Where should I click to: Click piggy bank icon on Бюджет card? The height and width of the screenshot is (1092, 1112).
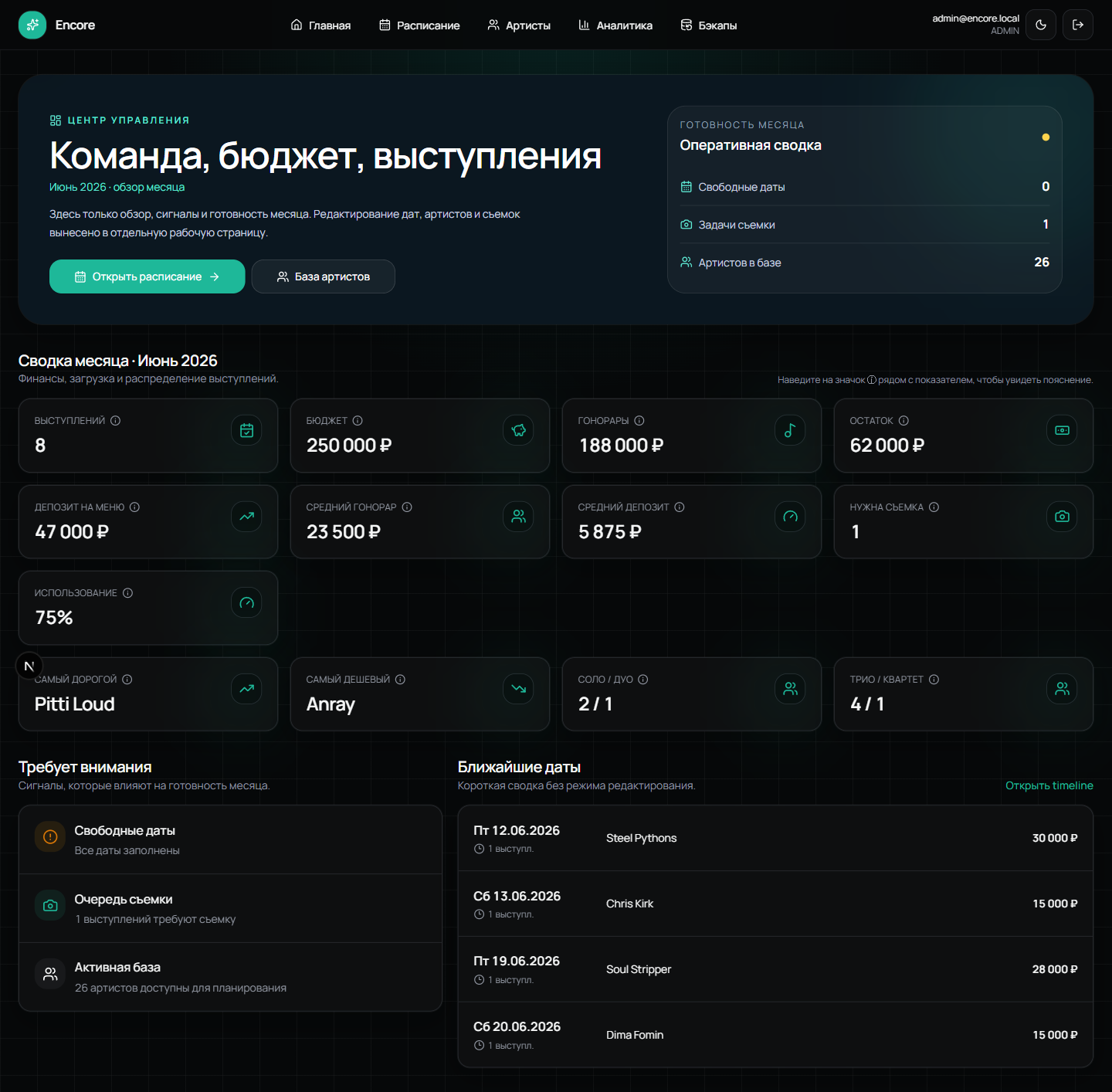[x=518, y=430]
